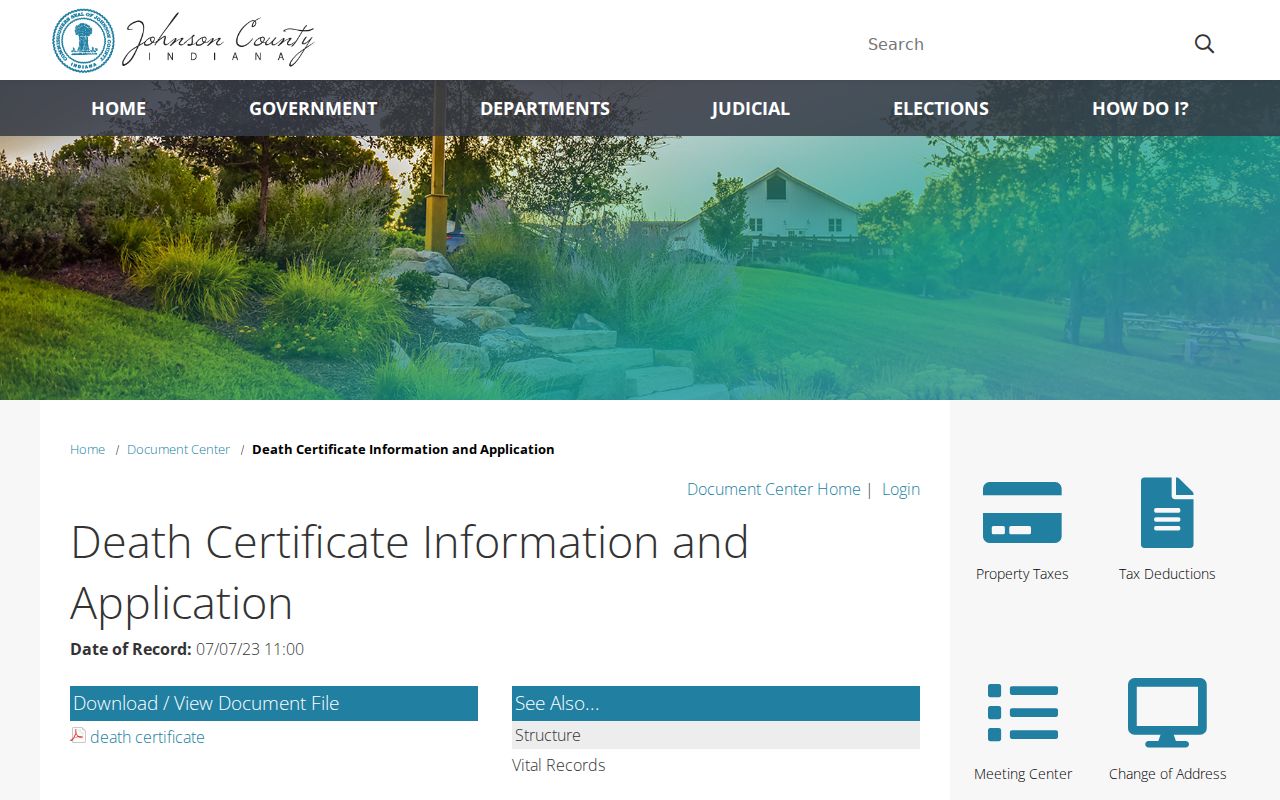Click the 'See Also...' header
The width and height of the screenshot is (1280, 800).
pos(716,703)
